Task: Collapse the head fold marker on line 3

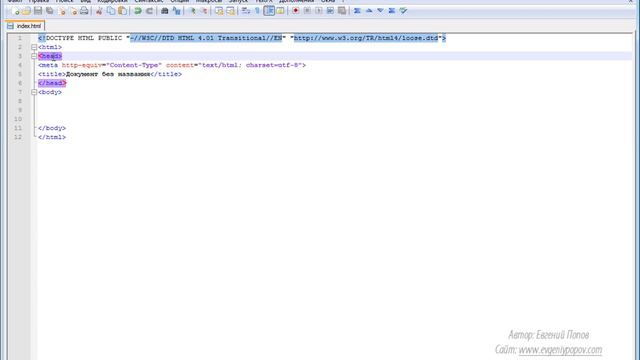Action: (34, 56)
